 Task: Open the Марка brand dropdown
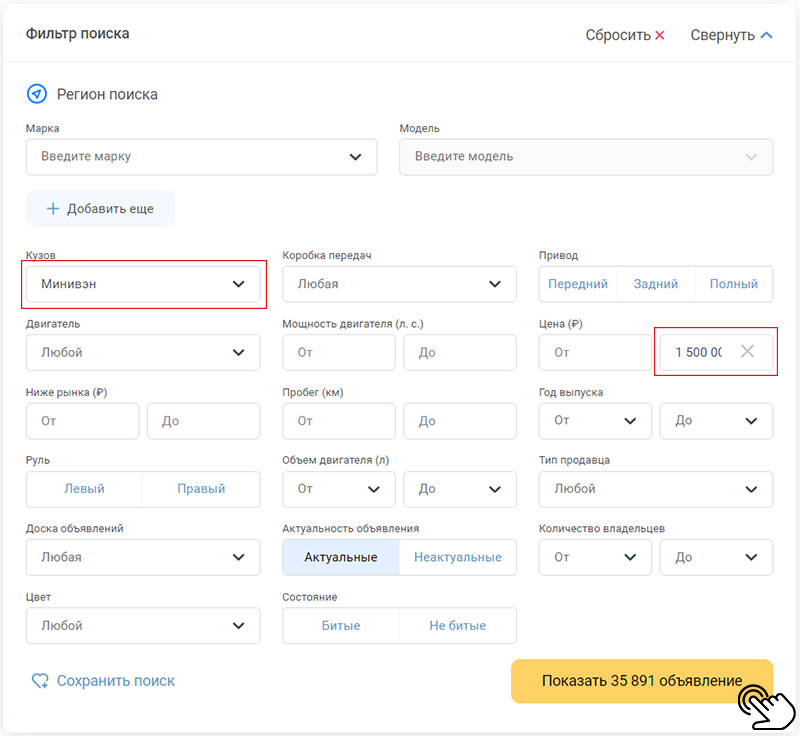(201, 157)
